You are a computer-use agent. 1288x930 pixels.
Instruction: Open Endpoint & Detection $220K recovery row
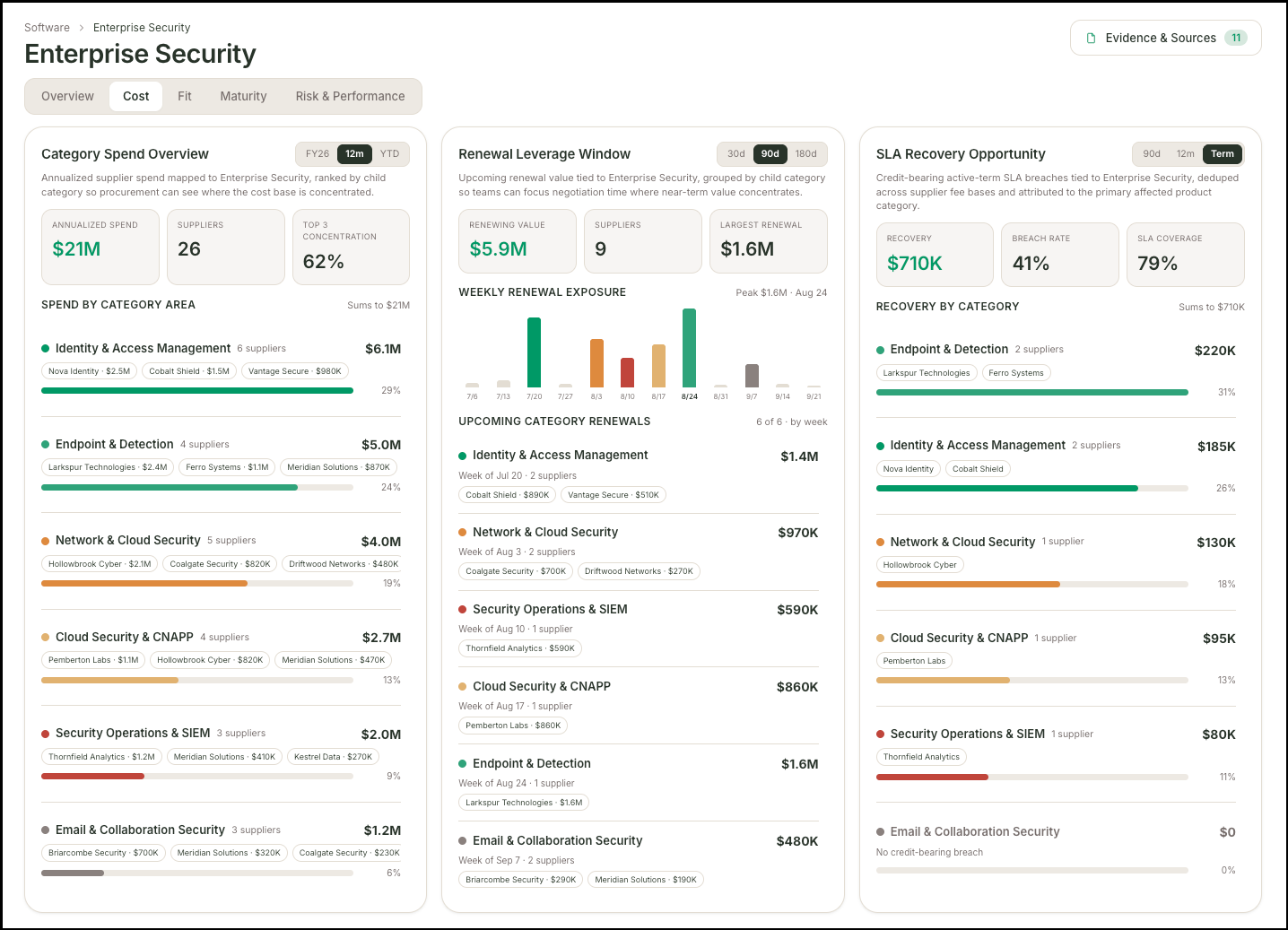point(1057,372)
